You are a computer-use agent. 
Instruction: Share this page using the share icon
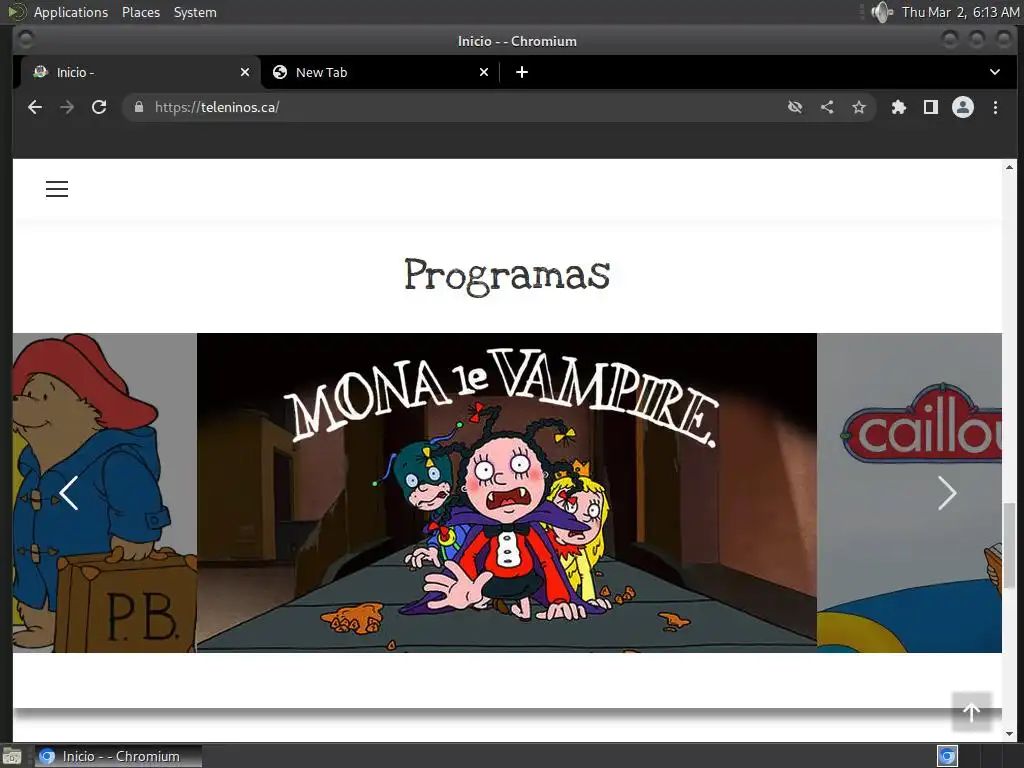(x=827, y=107)
